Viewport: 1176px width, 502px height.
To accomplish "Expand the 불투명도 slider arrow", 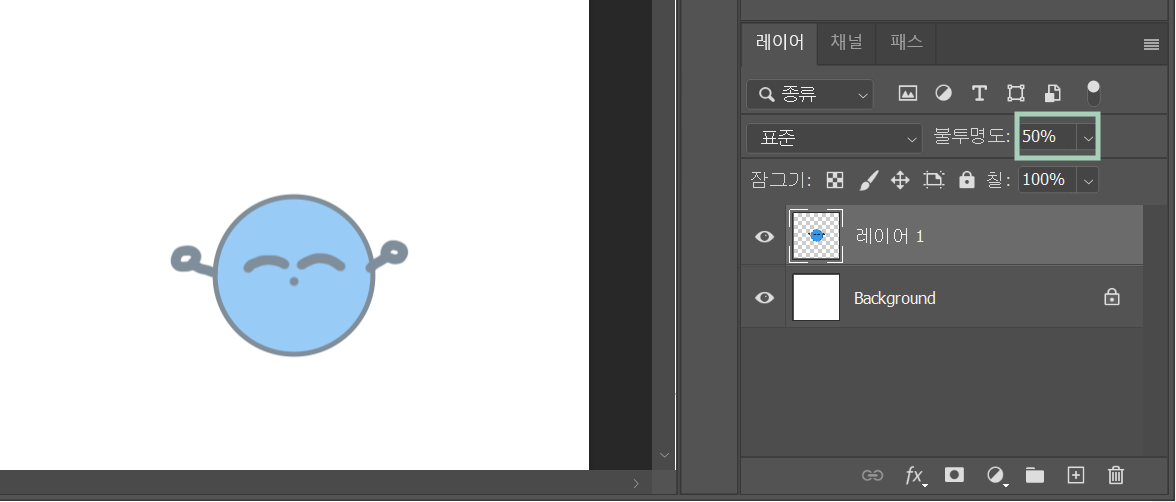I will coord(1088,137).
